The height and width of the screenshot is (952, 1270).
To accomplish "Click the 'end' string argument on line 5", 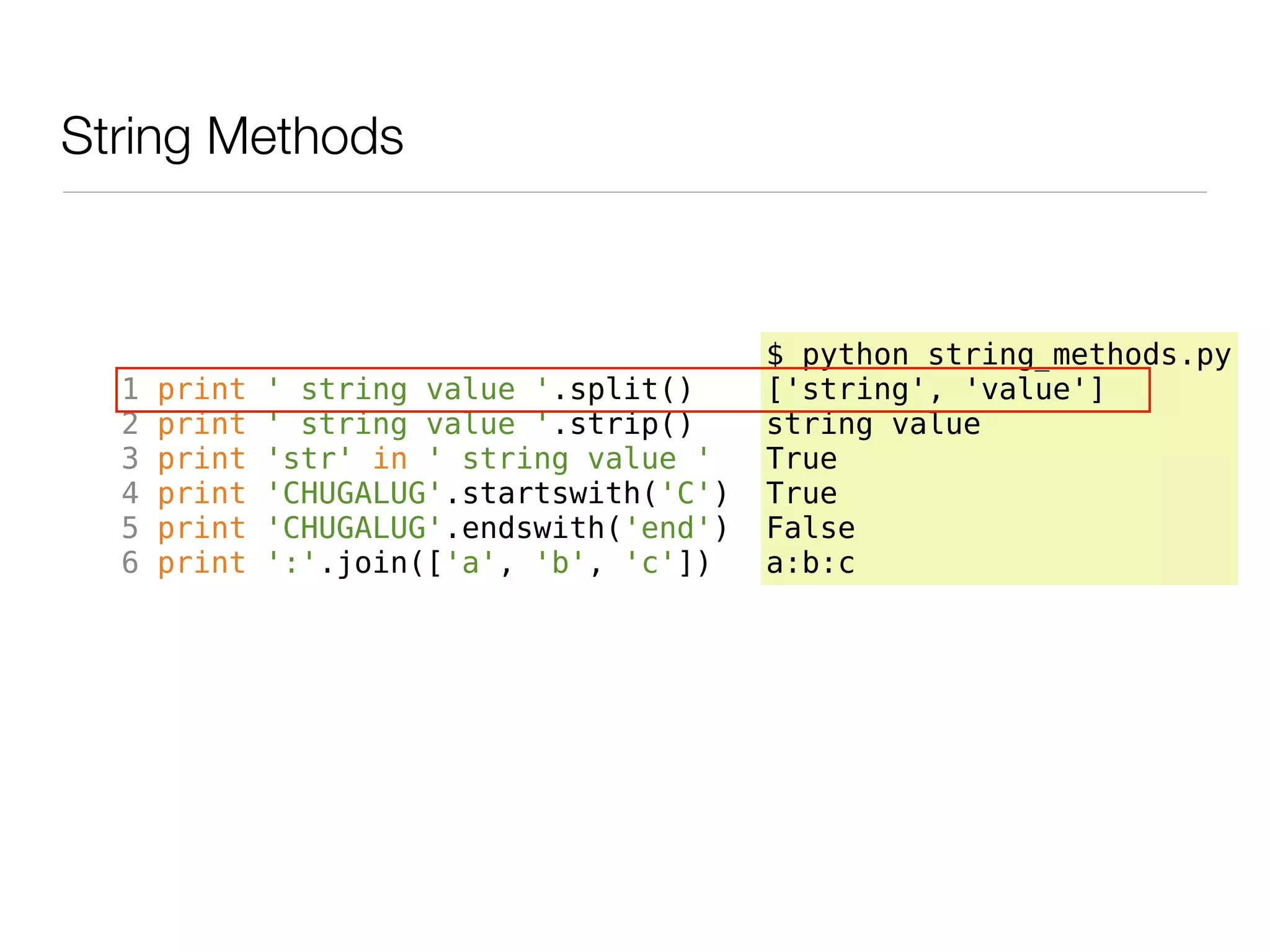I will tap(667, 529).
